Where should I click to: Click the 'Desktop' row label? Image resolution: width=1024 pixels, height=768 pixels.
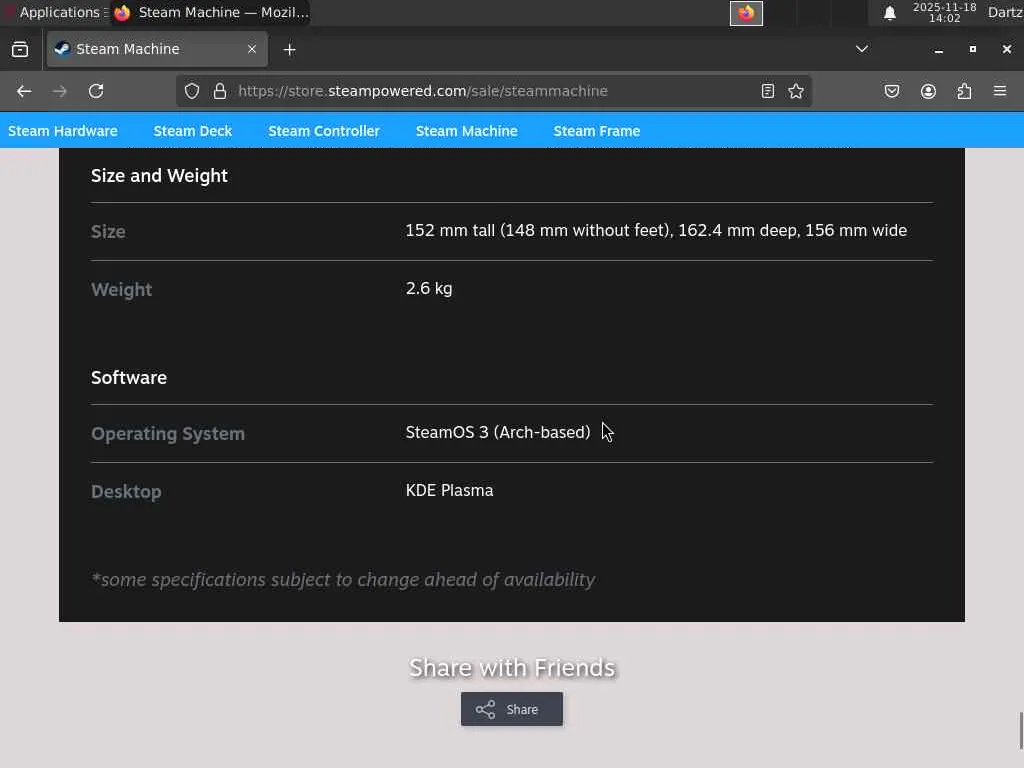pos(126,492)
